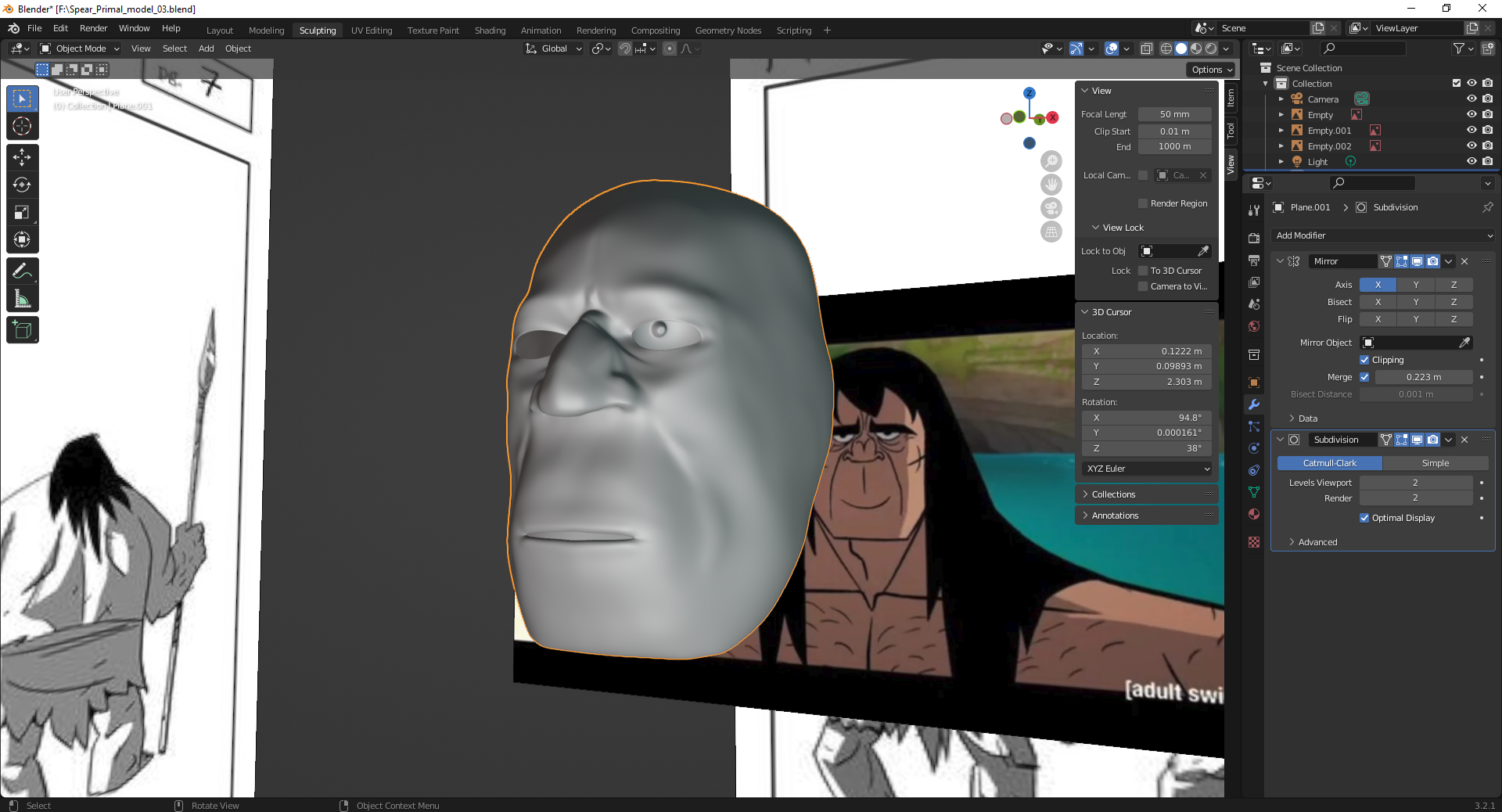Open the Render properties tab

pos(1254,238)
